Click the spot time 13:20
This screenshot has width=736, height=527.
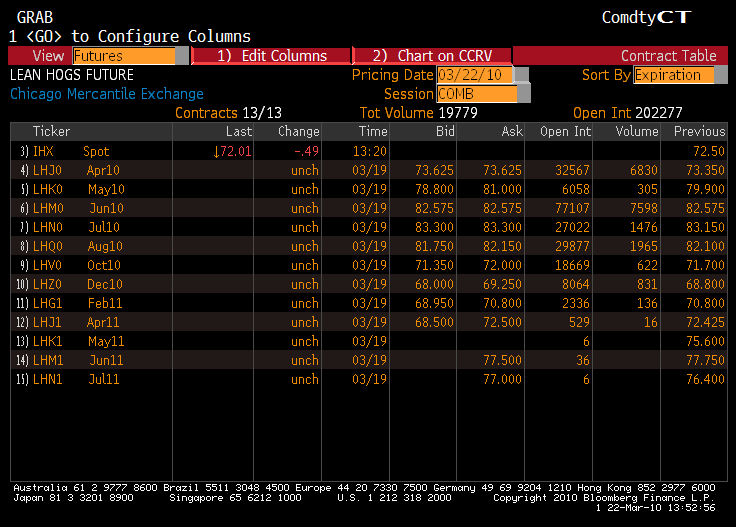(370, 151)
